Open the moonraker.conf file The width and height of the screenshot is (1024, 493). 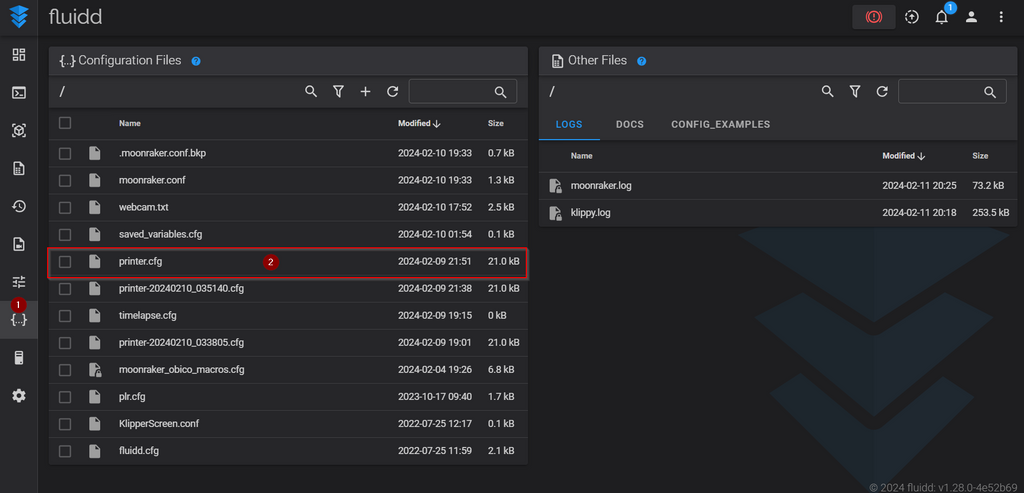point(288,180)
